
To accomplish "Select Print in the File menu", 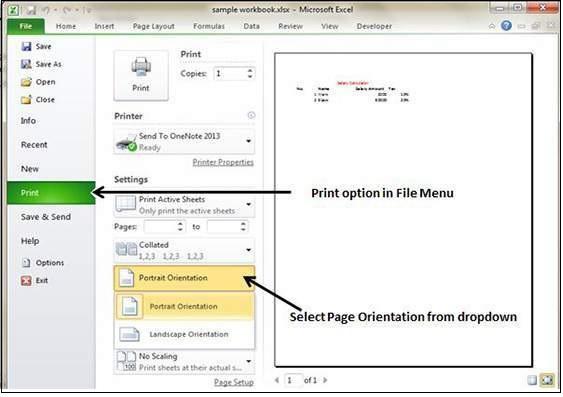I will [x=51, y=193].
